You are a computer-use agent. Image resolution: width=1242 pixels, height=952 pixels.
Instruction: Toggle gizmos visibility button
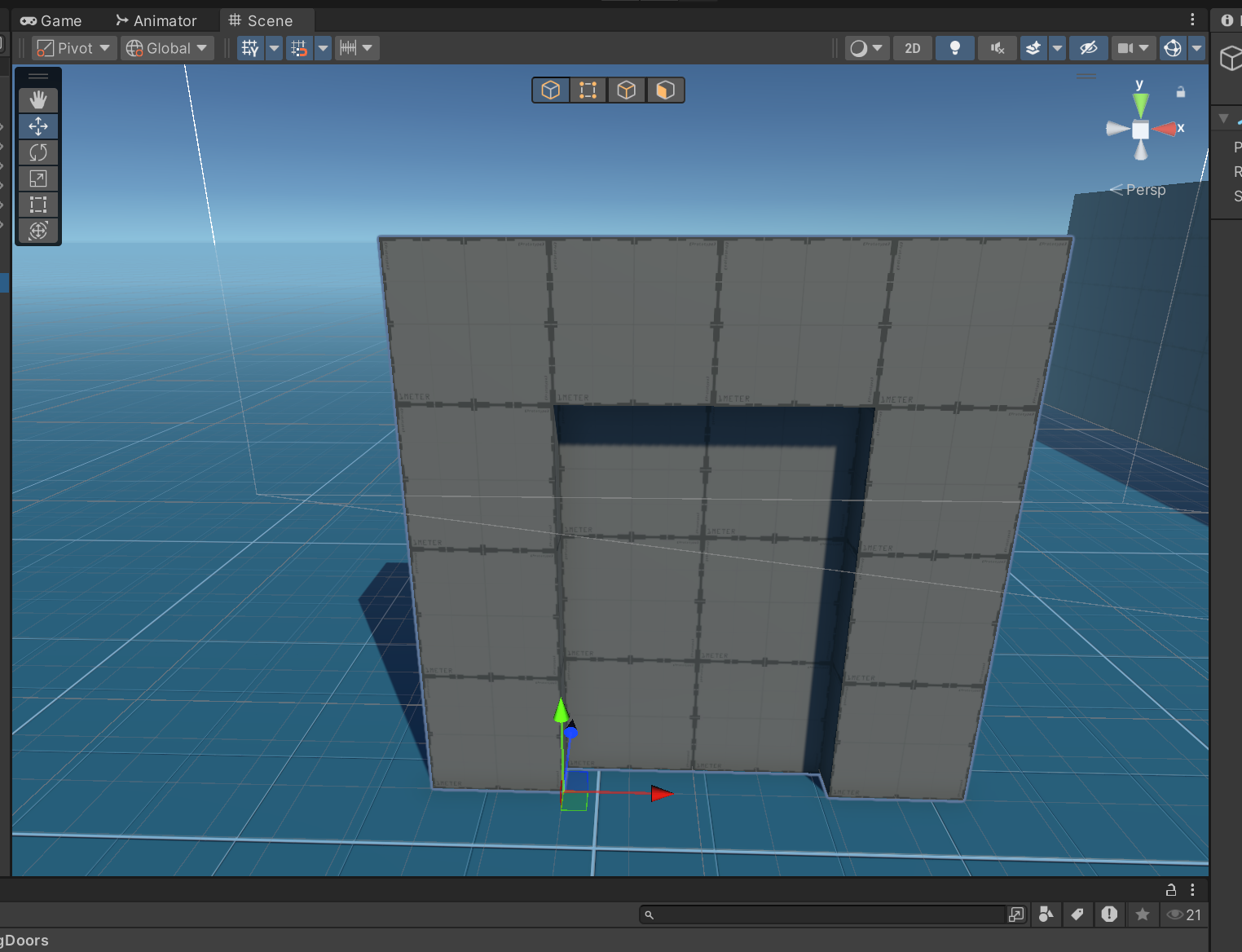(x=1173, y=48)
